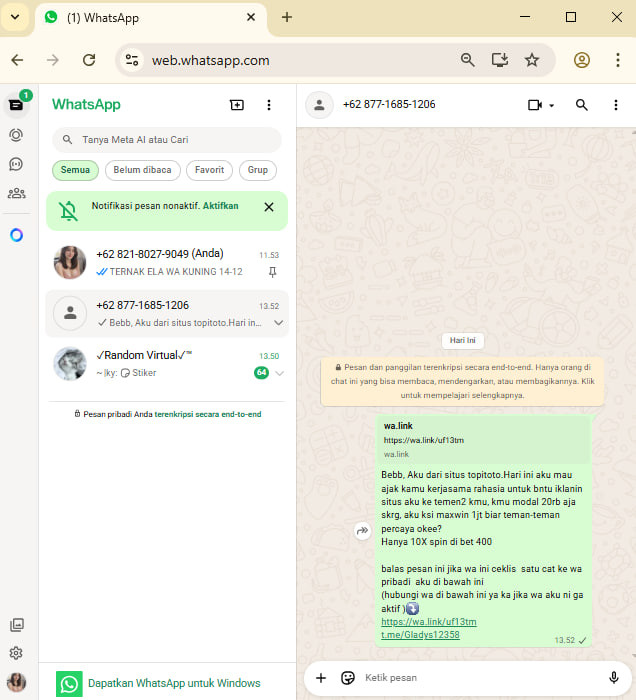
Task: Click the muted bell notification icon
Action: tap(69, 211)
